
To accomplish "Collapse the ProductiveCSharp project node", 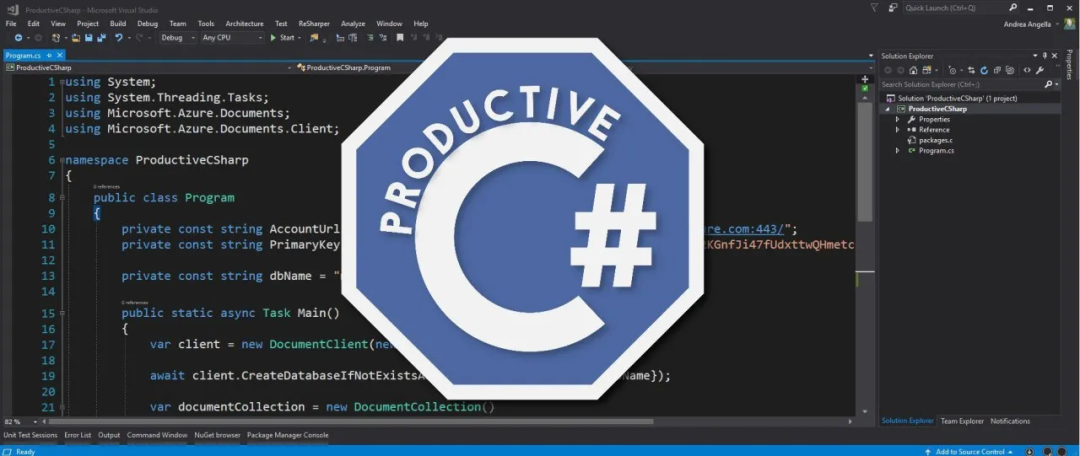I will click(887, 109).
